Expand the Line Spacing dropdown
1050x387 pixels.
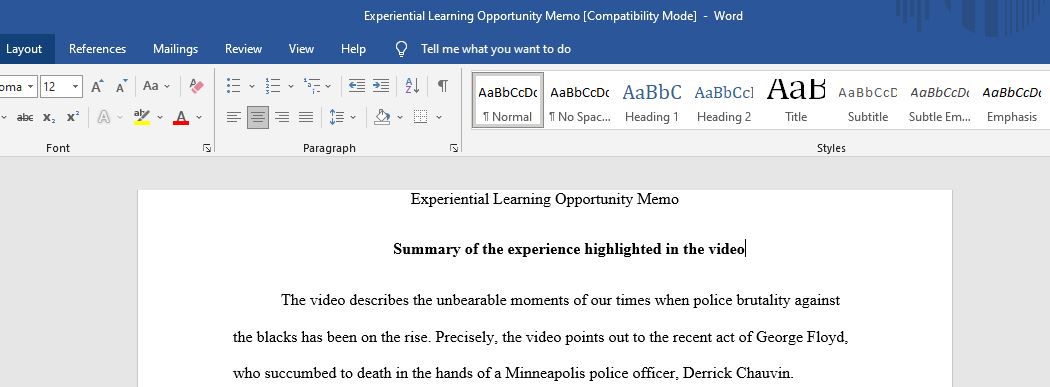(x=353, y=117)
